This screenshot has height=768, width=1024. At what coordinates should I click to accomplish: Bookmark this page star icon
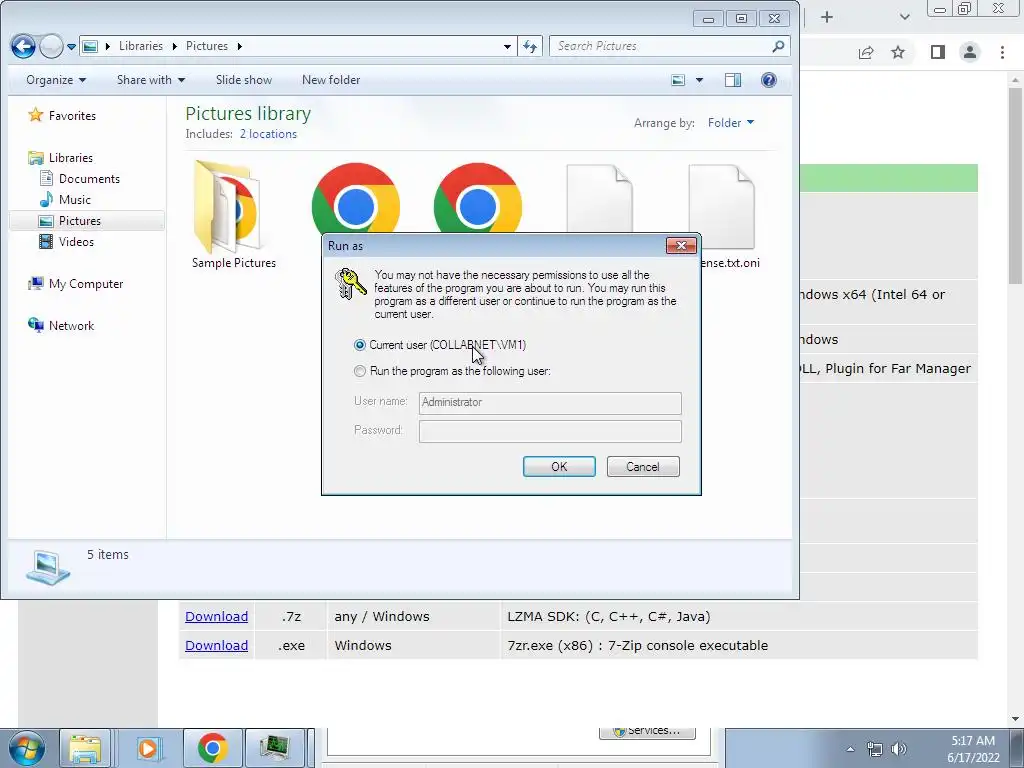(x=898, y=52)
